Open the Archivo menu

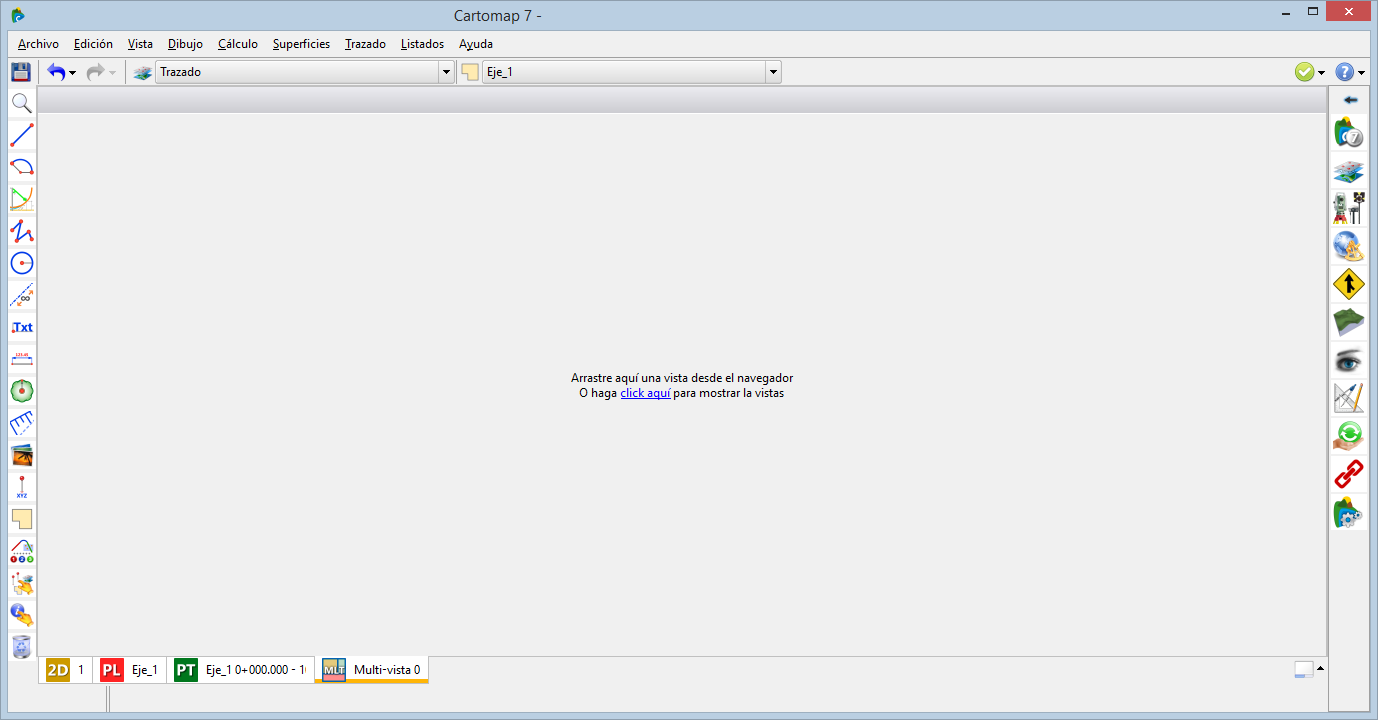[x=38, y=44]
